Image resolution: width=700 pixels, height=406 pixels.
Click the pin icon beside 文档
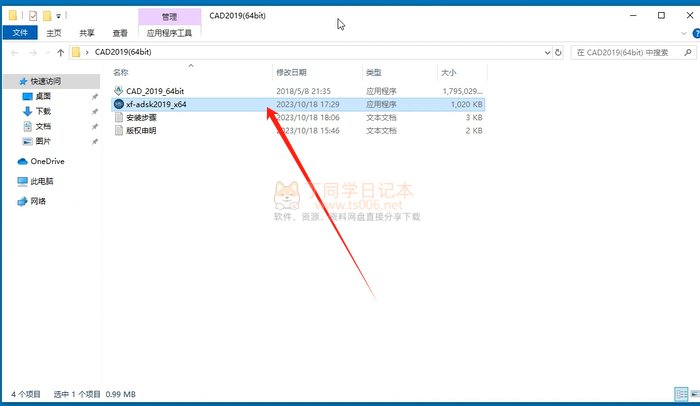[x=95, y=127]
